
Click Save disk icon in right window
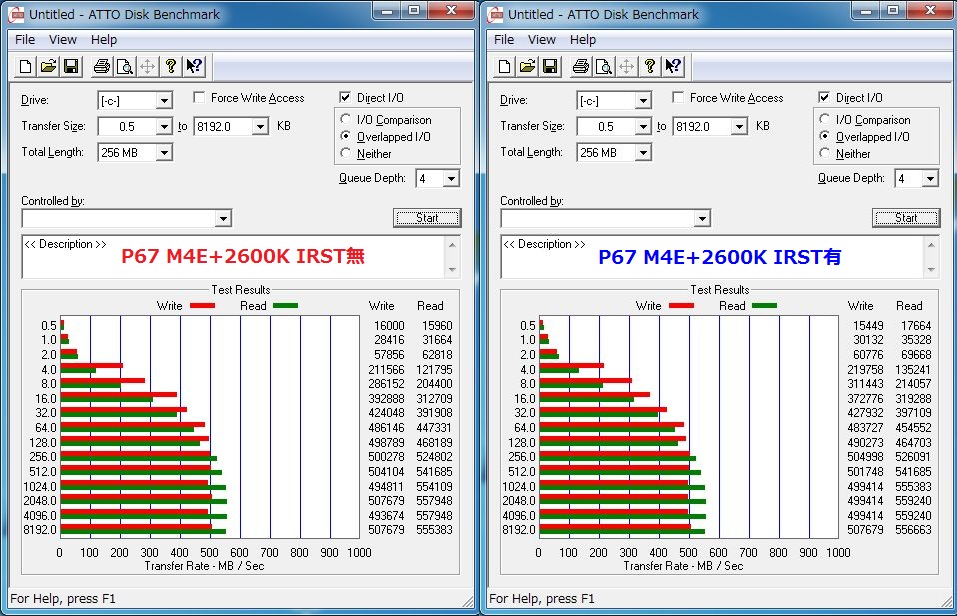(551, 66)
